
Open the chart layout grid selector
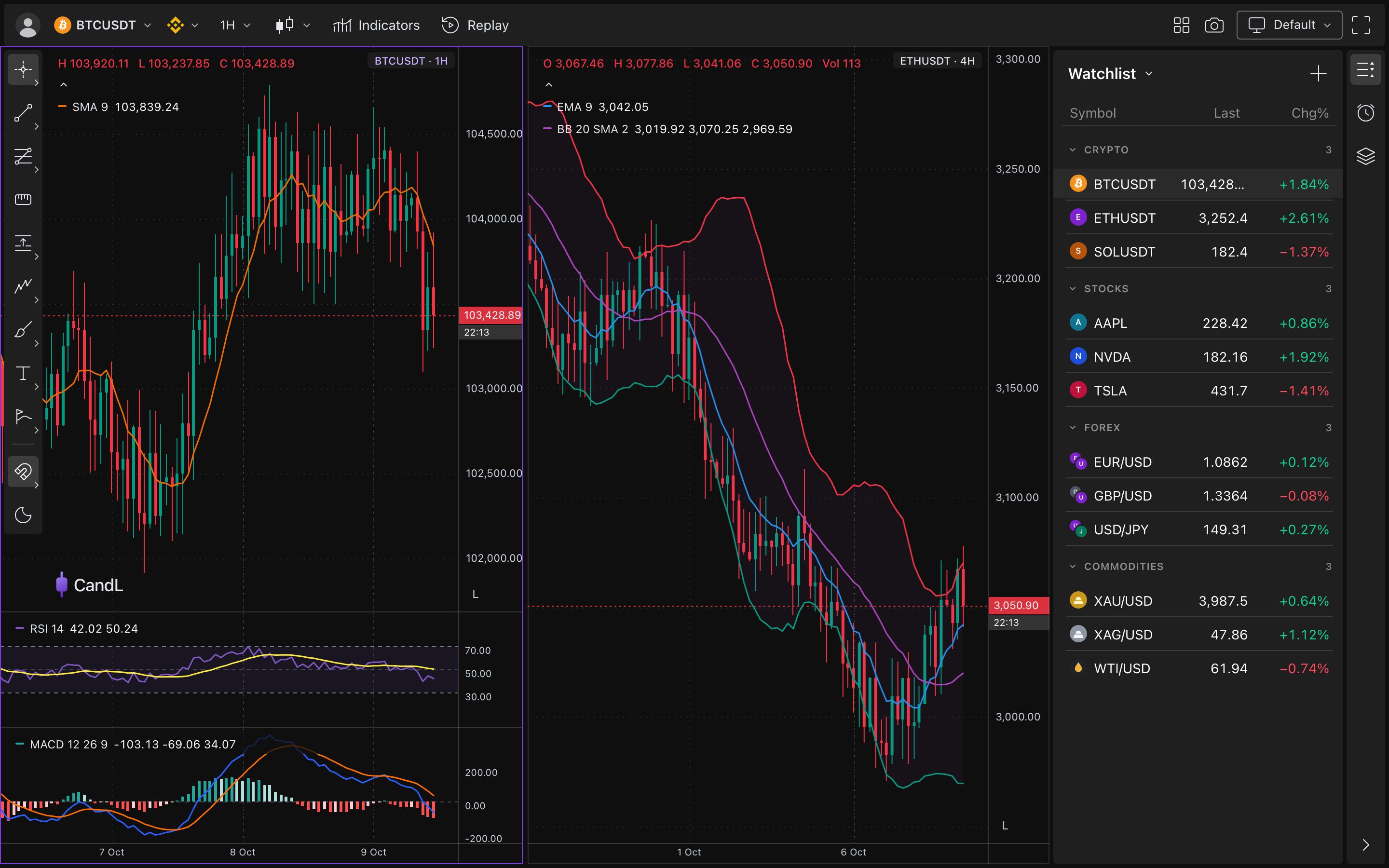click(1181, 25)
